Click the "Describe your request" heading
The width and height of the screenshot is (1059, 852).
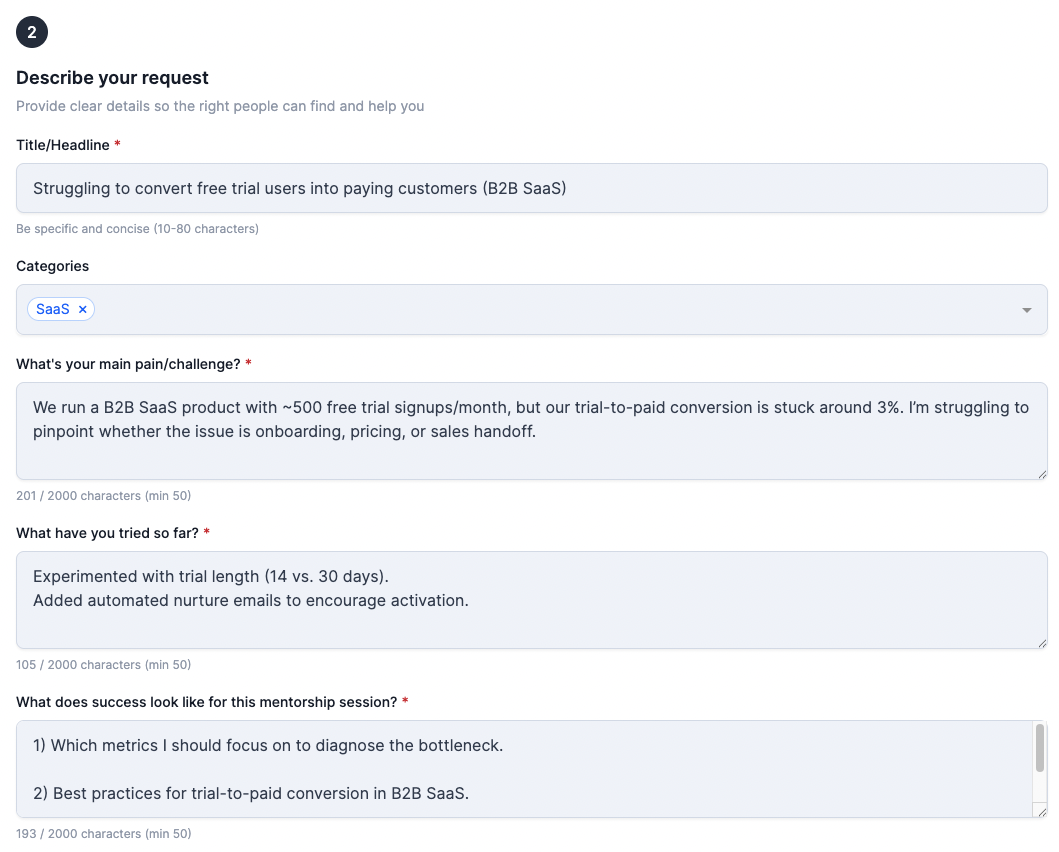[x=113, y=78]
